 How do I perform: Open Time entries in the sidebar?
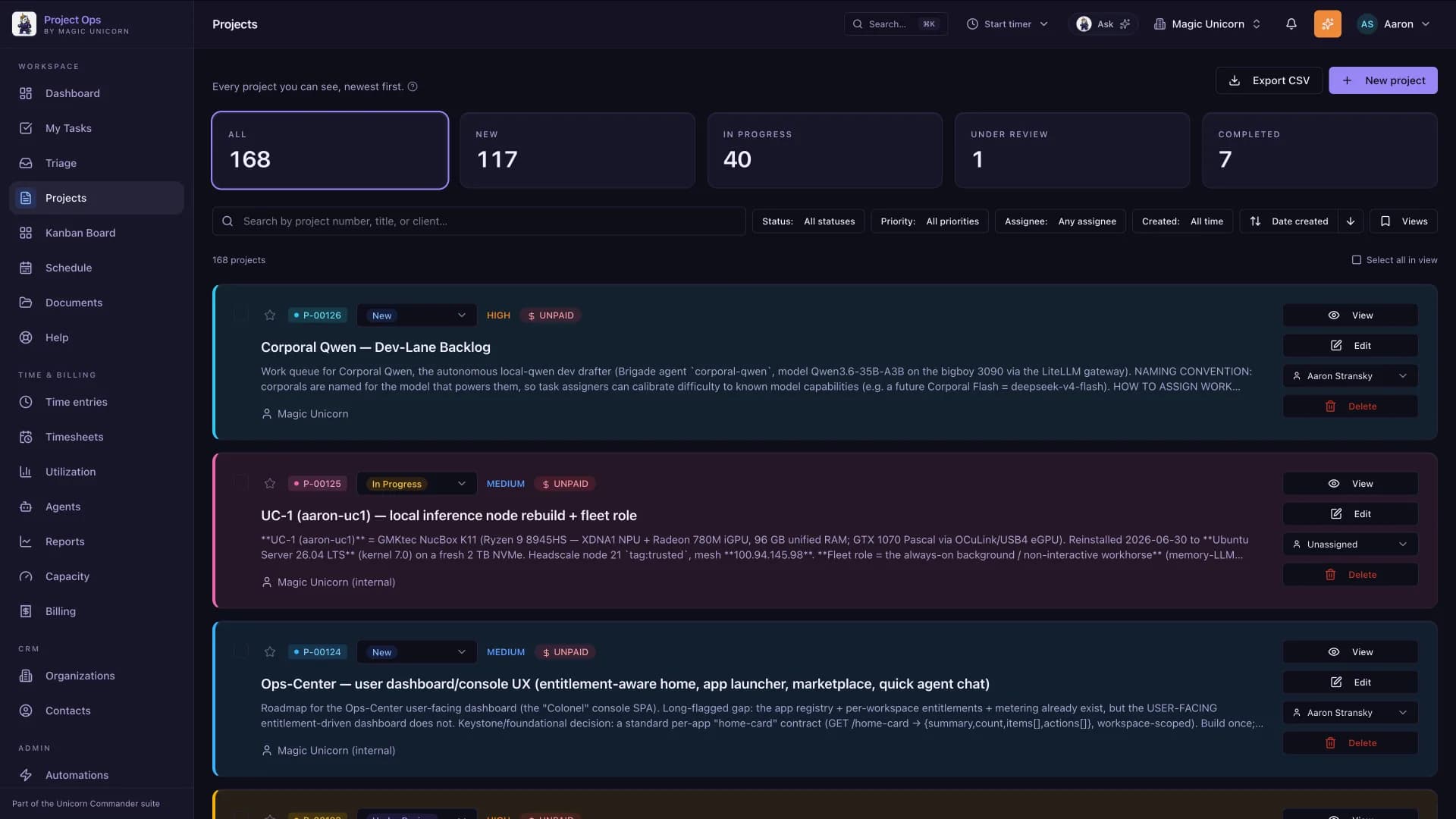pos(96,402)
